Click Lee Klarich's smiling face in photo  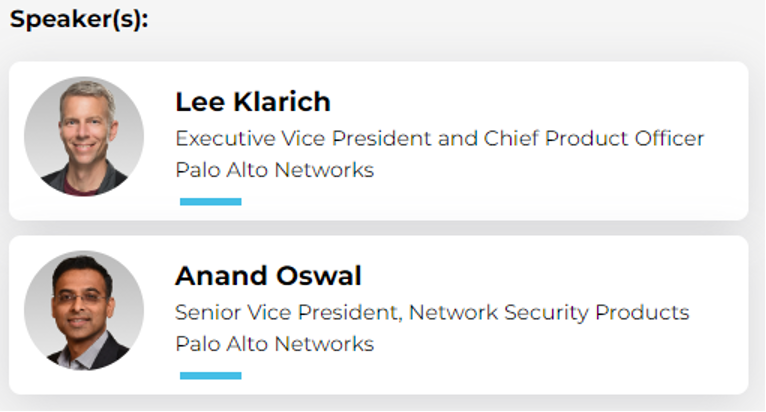86,130
